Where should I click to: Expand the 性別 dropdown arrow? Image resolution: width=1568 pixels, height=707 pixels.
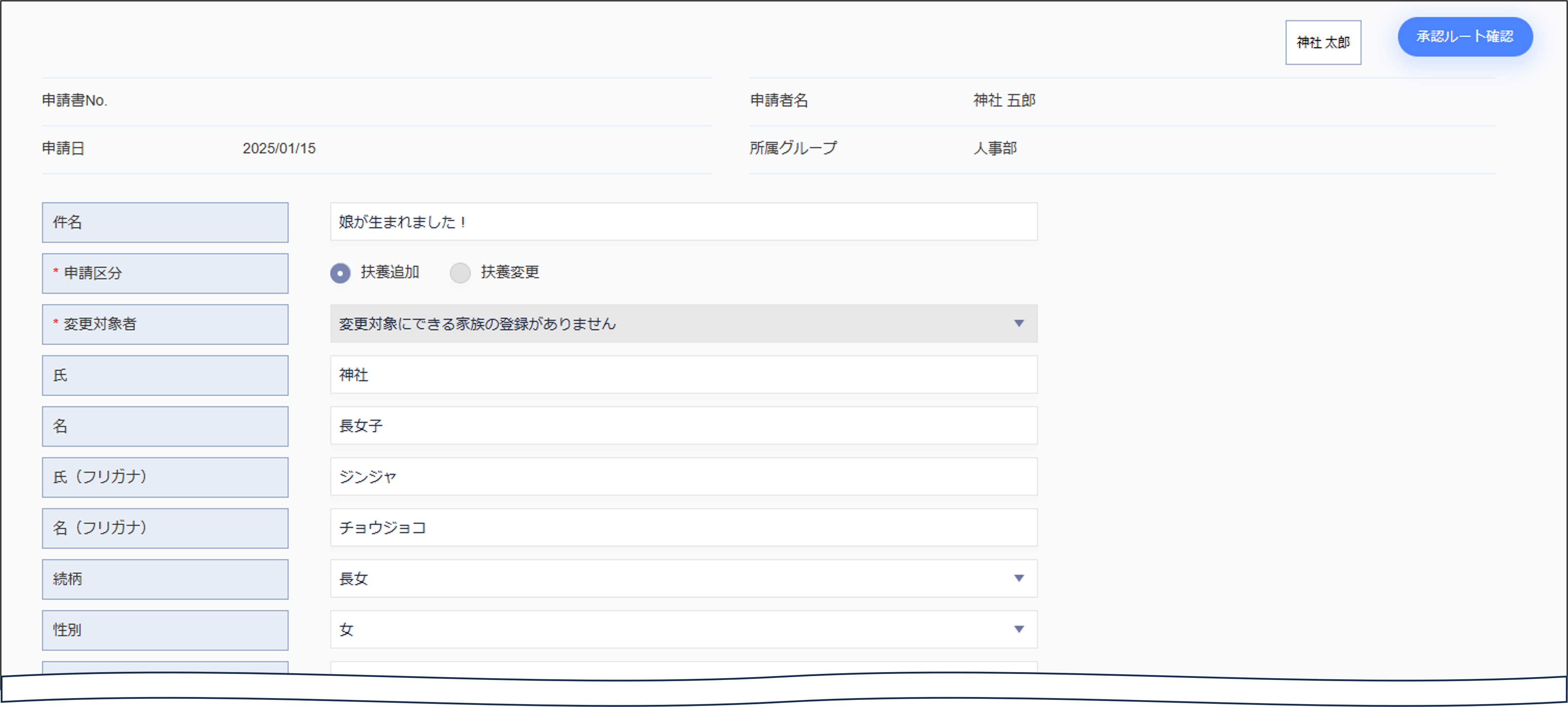click(1018, 629)
